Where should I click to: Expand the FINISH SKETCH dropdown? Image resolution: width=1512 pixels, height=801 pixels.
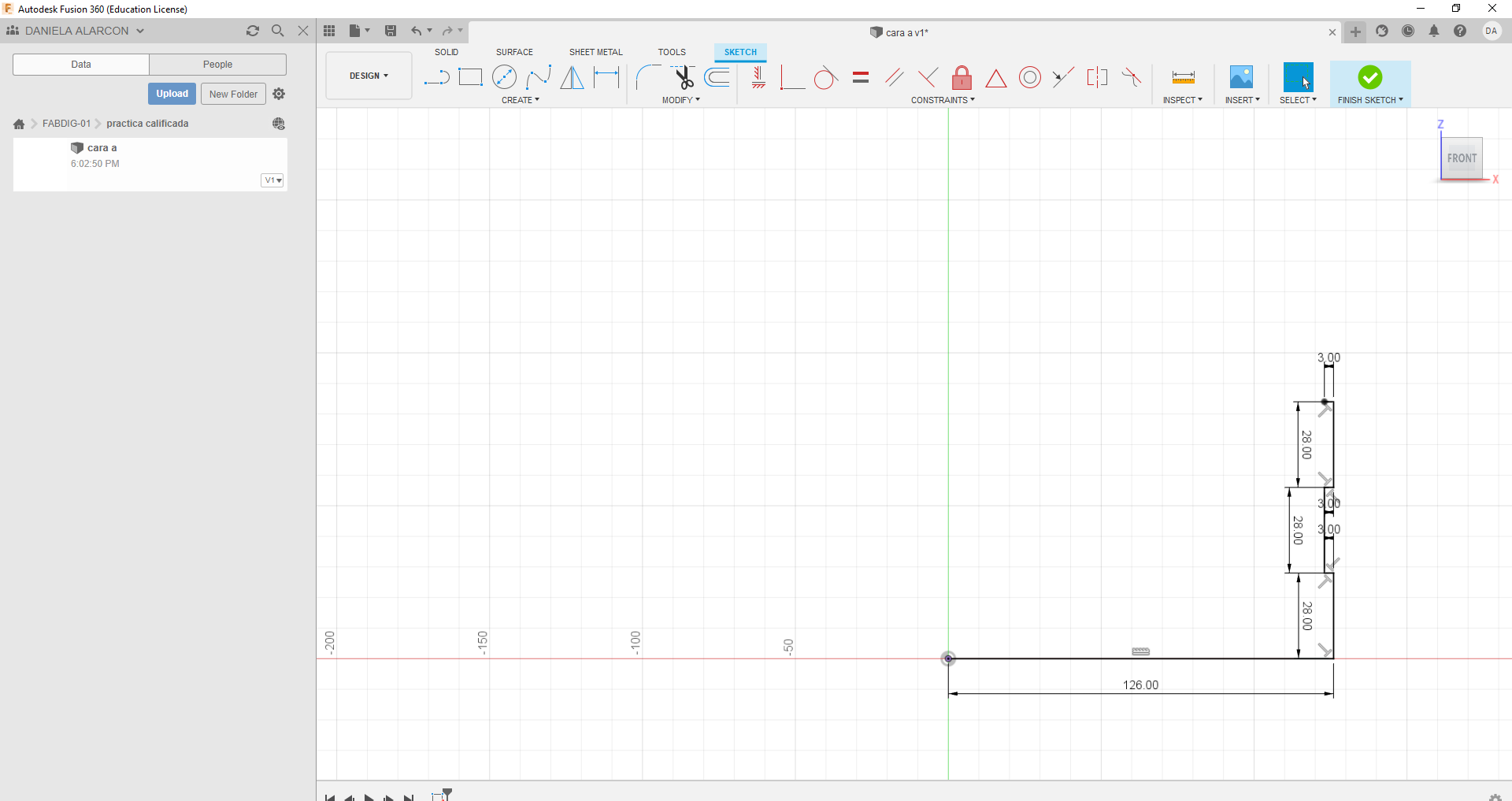[x=1370, y=100]
